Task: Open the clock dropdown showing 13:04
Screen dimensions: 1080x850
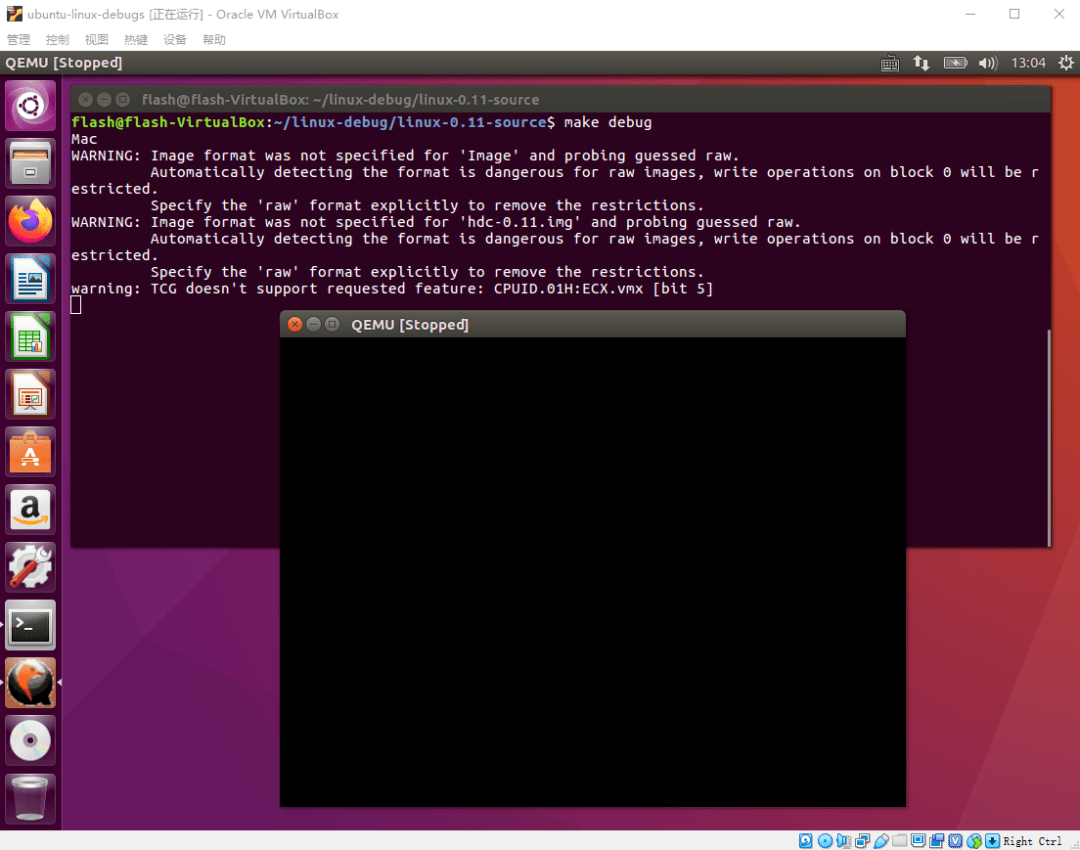Action: click(1028, 62)
